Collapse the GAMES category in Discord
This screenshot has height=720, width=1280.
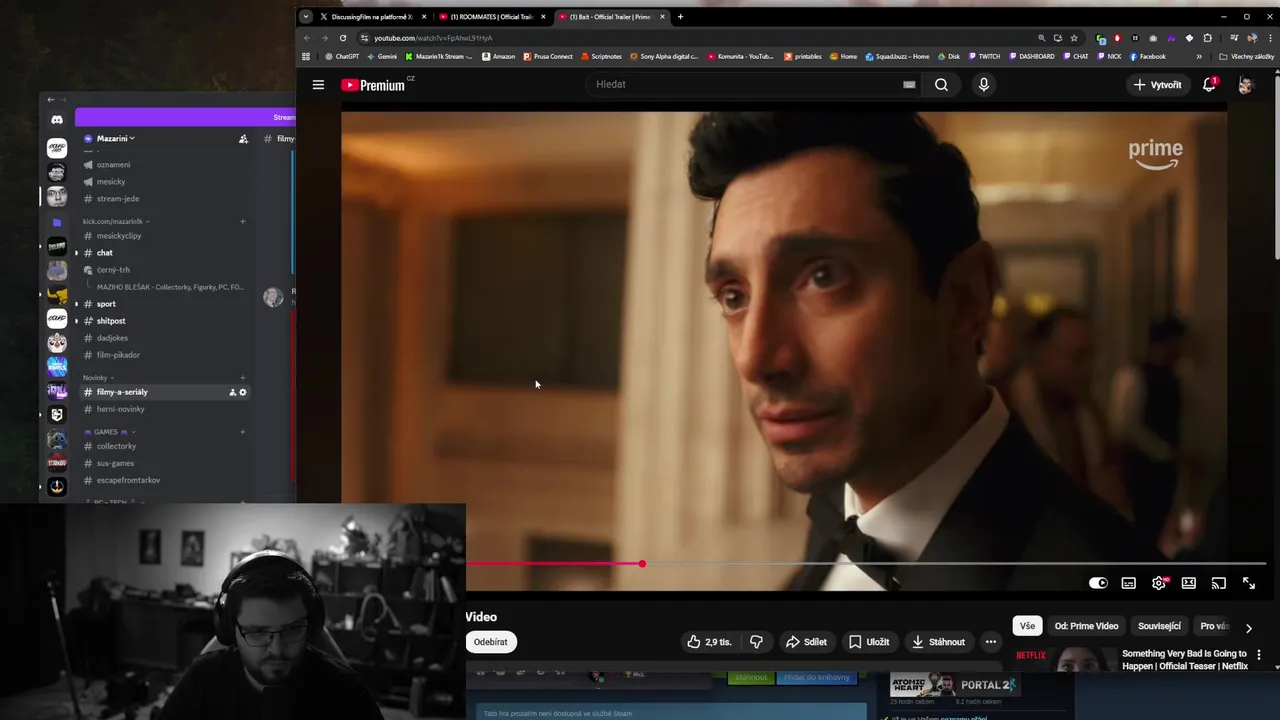click(108, 432)
